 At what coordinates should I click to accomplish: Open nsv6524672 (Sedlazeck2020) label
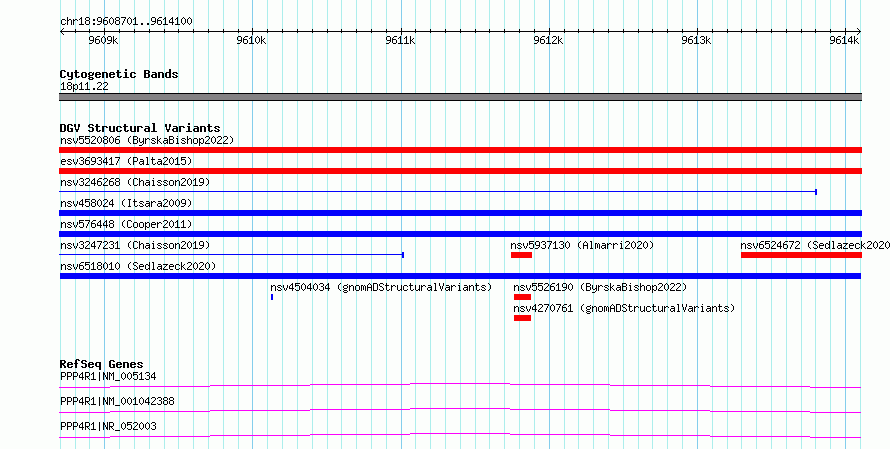coord(815,245)
